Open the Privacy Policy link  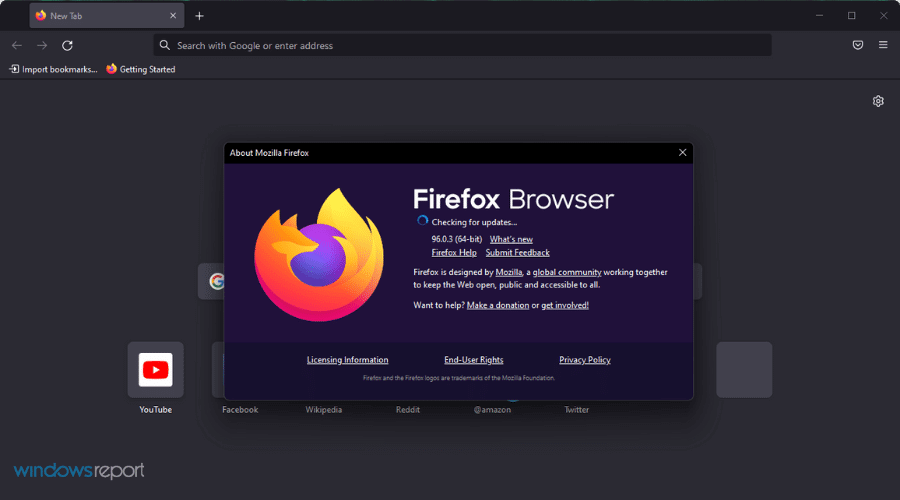pyautogui.click(x=585, y=360)
